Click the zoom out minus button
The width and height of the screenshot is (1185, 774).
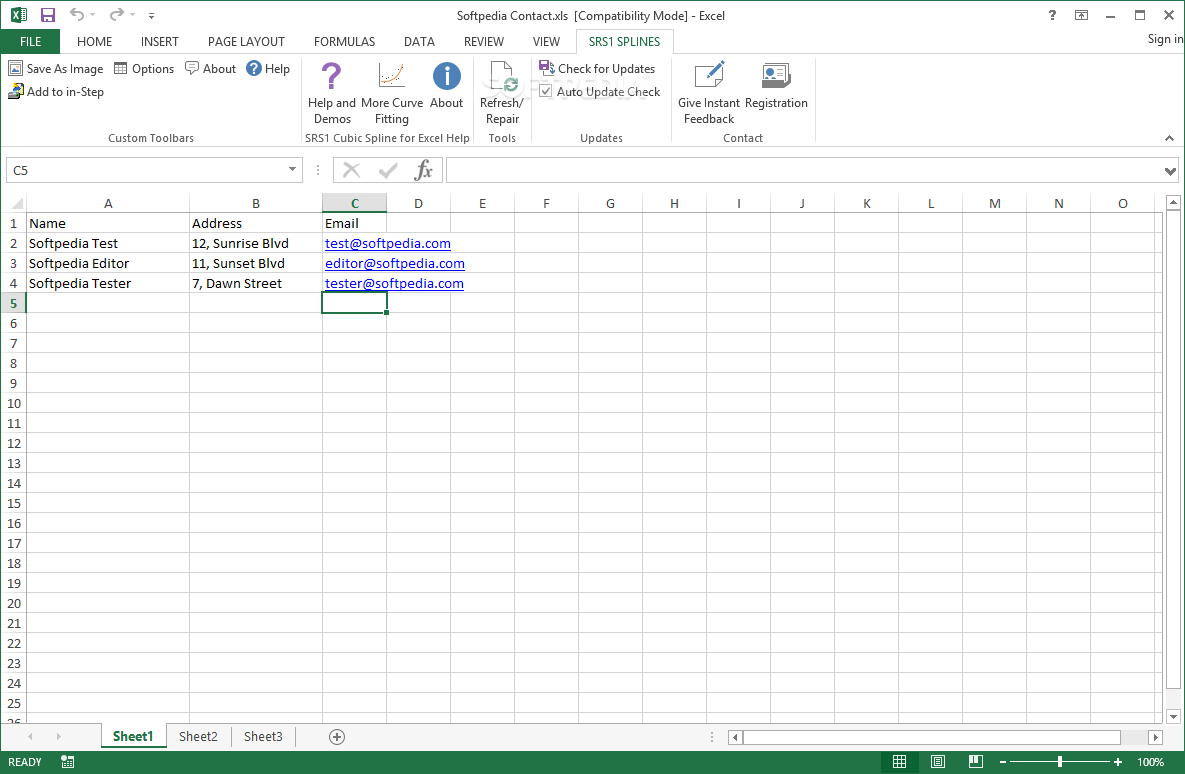1003,762
